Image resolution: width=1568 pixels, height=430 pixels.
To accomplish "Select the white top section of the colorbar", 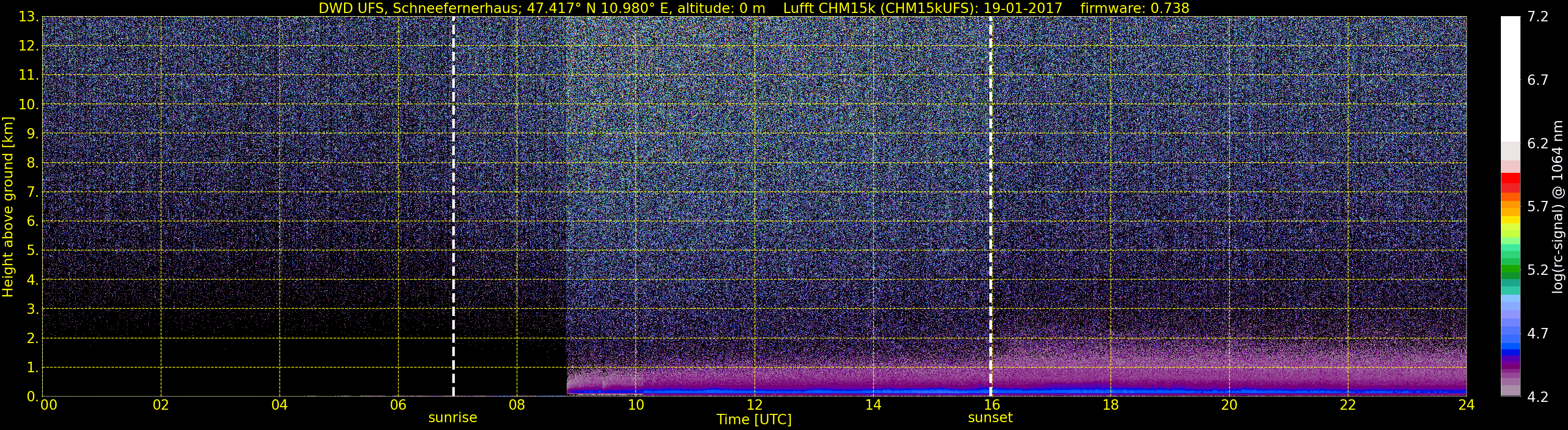I will pos(1510,79).
